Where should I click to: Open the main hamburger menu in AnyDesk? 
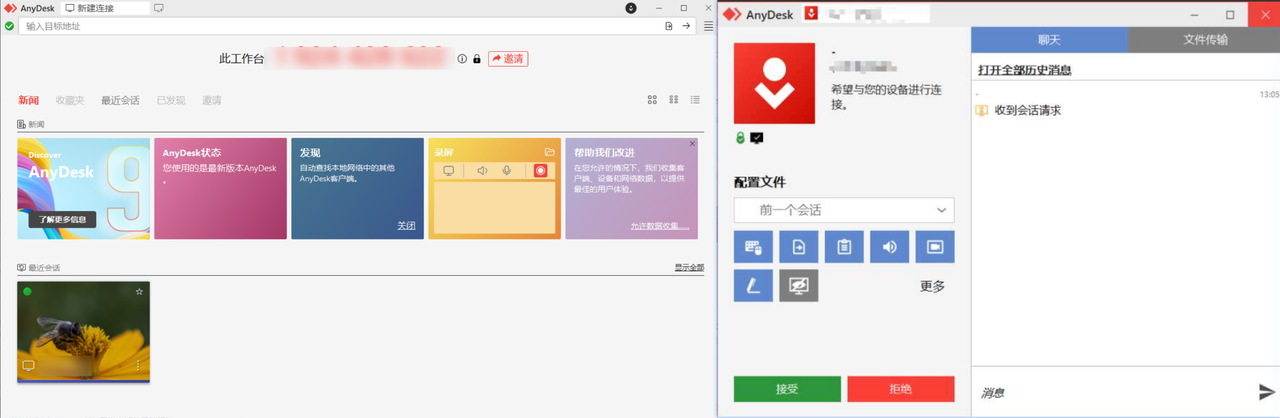point(708,26)
